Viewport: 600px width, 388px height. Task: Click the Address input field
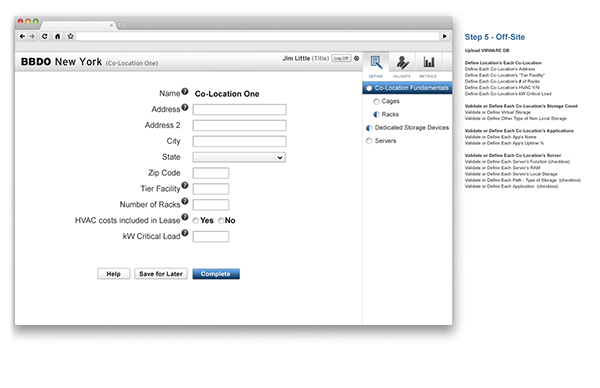(240, 109)
